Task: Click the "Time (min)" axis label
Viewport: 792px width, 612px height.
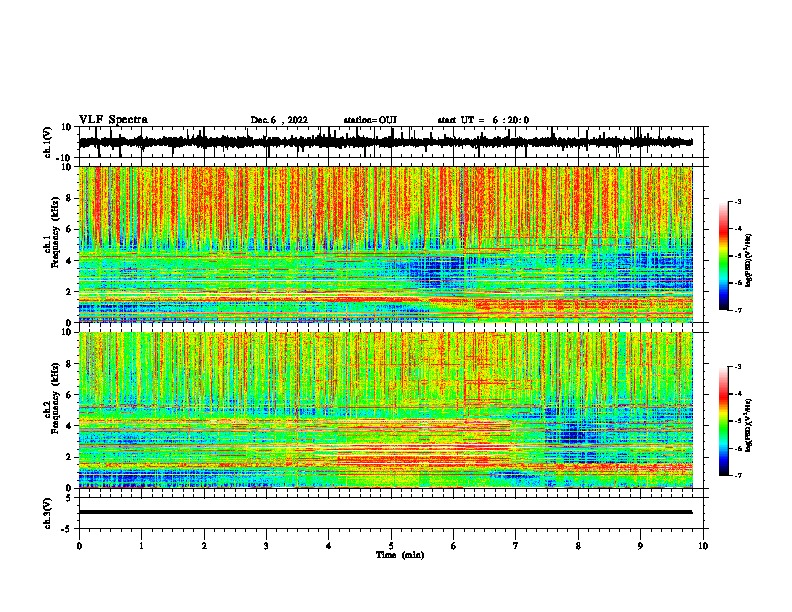Action: click(x=400, y=555)
